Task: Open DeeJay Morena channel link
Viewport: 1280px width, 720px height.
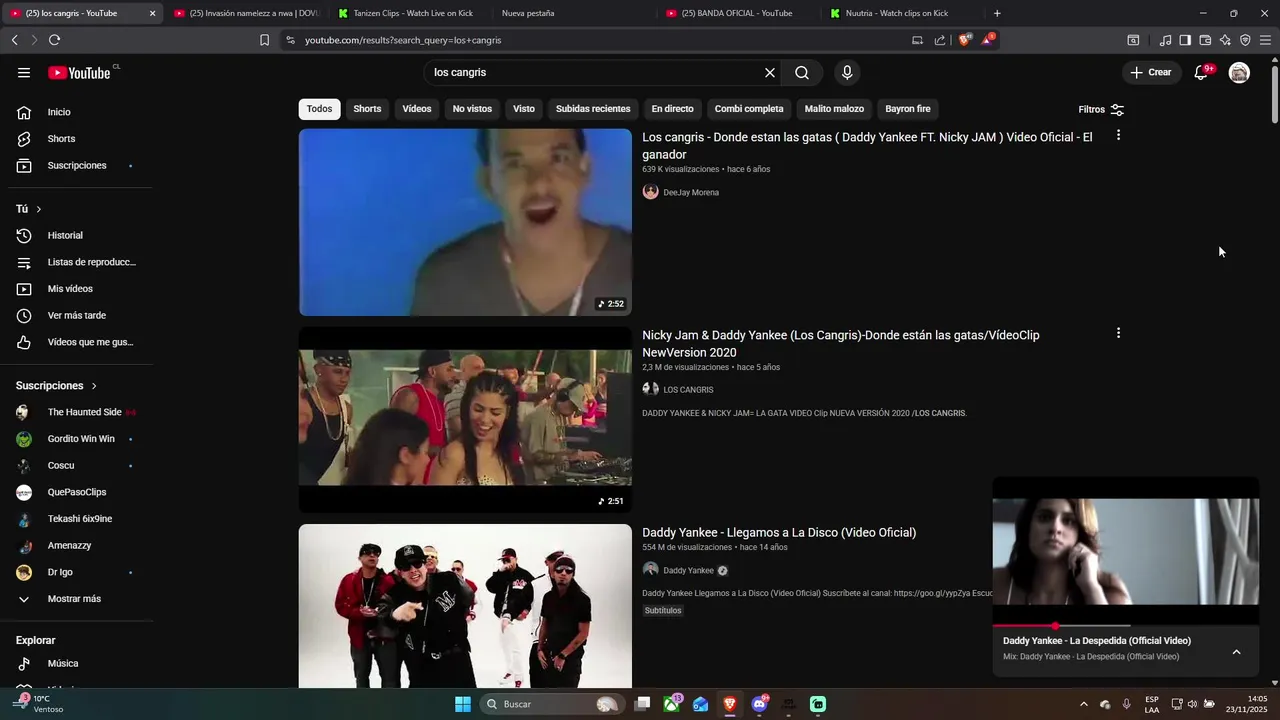Action: [x=691, y=193]
